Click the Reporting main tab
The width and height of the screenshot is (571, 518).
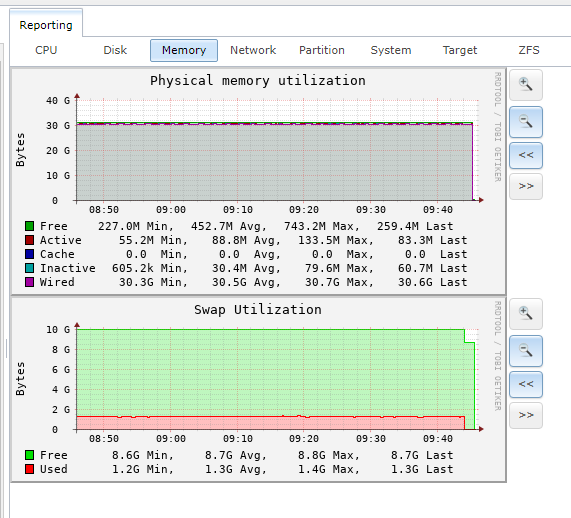click(46, 25)
